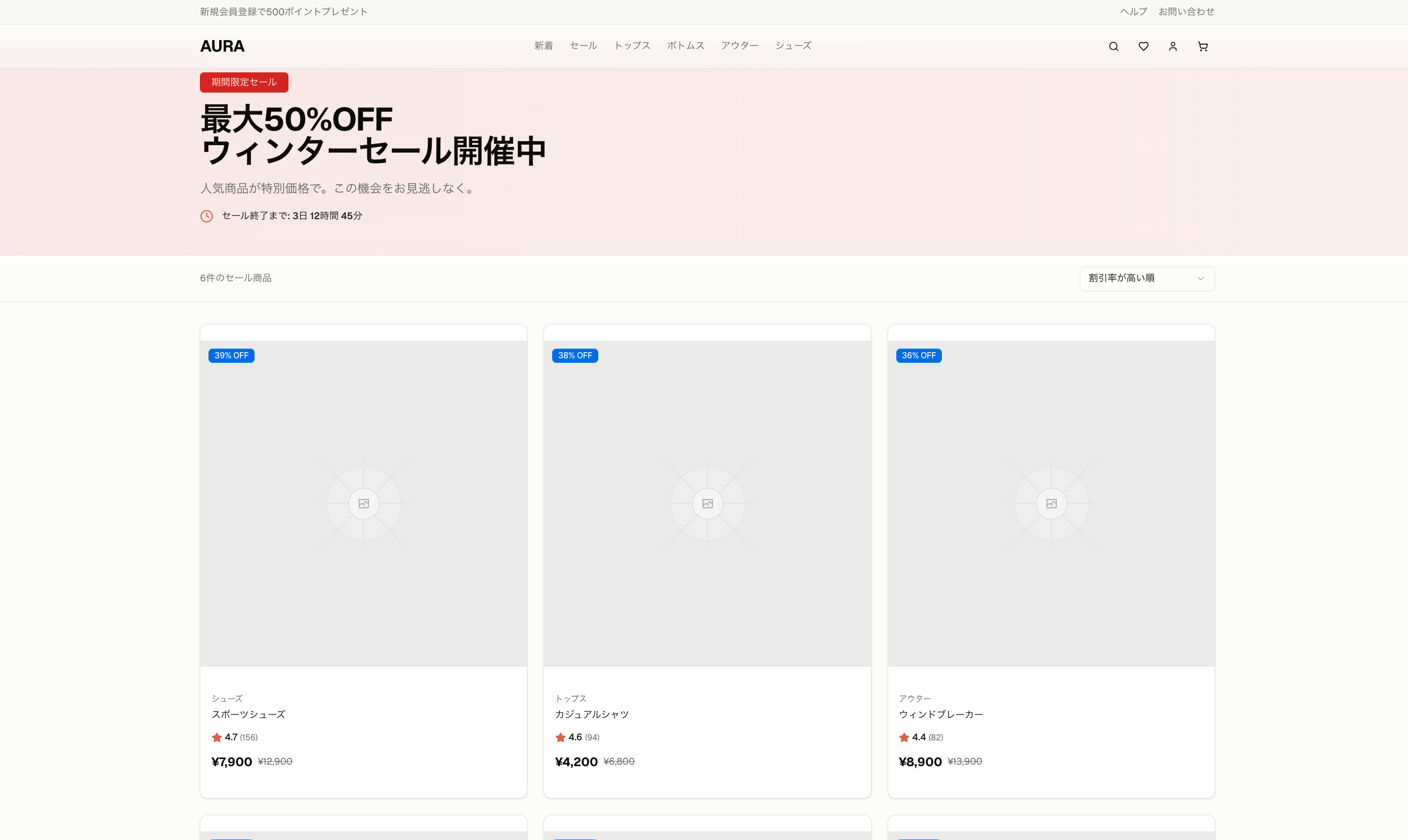Screen dimensions: 1408x840
Task: Open the 新着 navigation menu
Action: [543, 46]
